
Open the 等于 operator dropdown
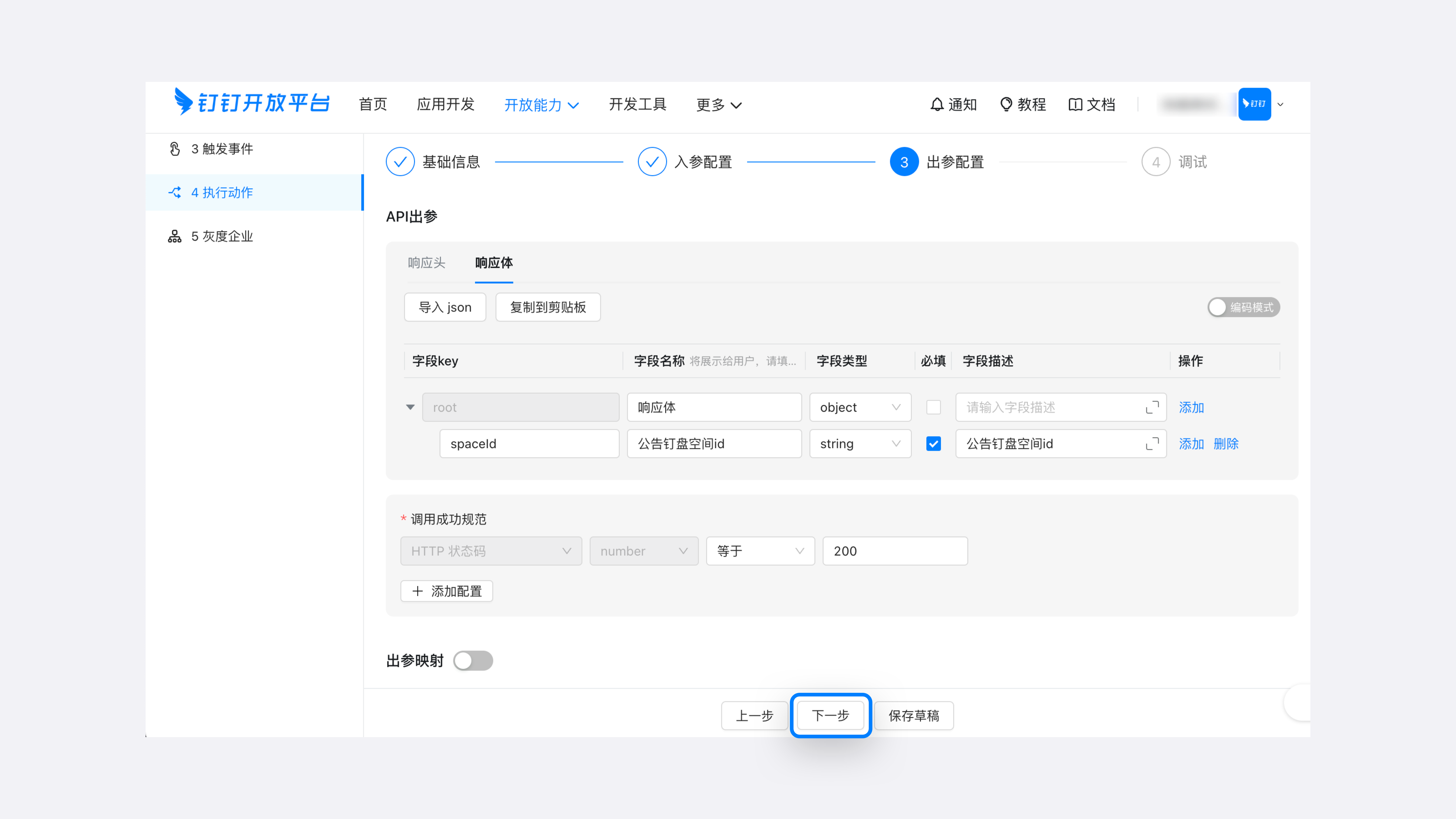pyautogui.click(x=760, y=551)
